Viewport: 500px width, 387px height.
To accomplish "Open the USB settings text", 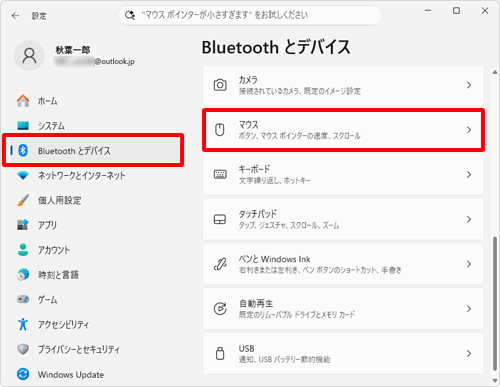I will (246, 349).
